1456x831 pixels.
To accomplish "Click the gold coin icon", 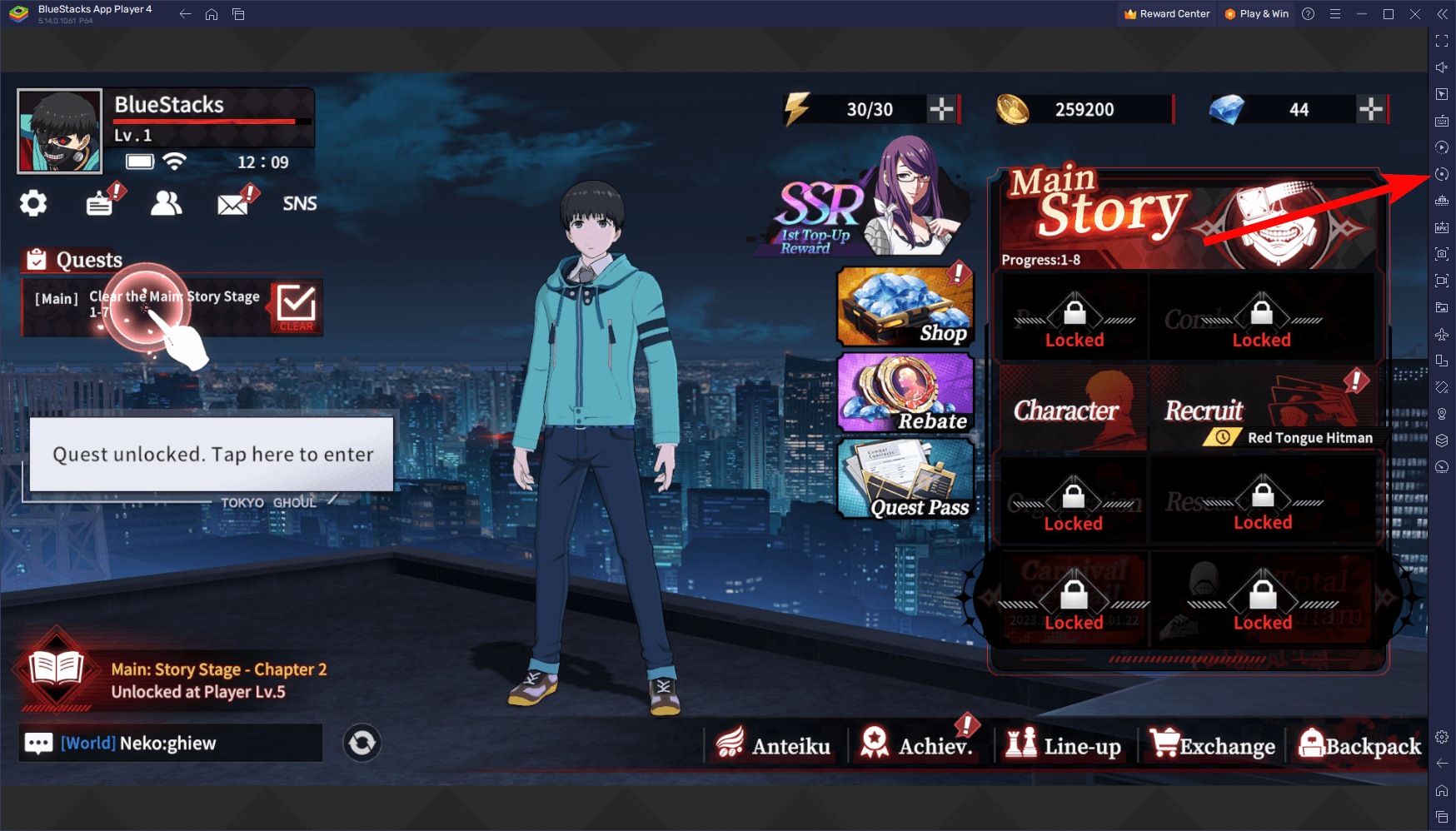I will (x=1013, y=109).
